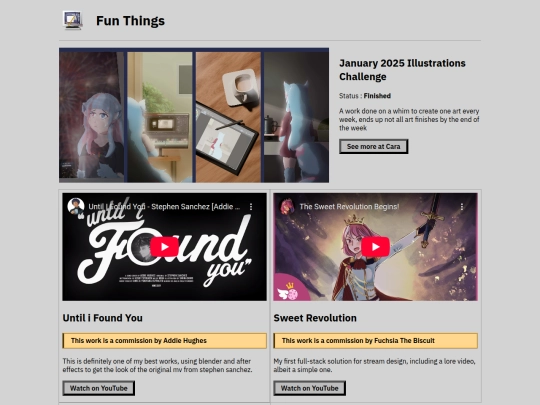Click Watch on YouTube under Sweet Revolution
This screenshot has height=405, width=540.
(310, 388)
